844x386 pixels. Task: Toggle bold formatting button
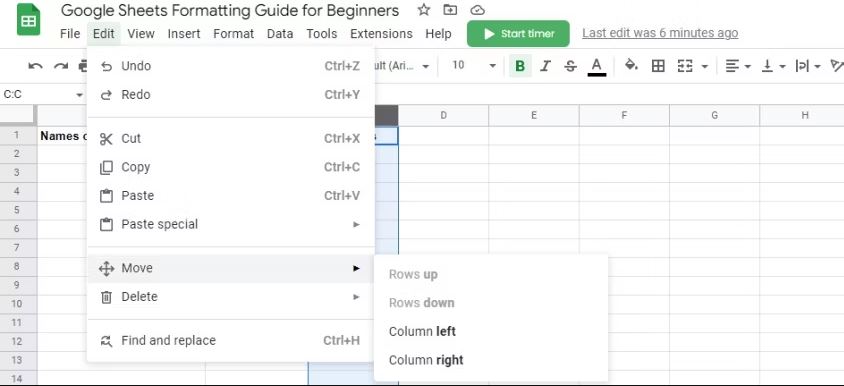[520, 66]
